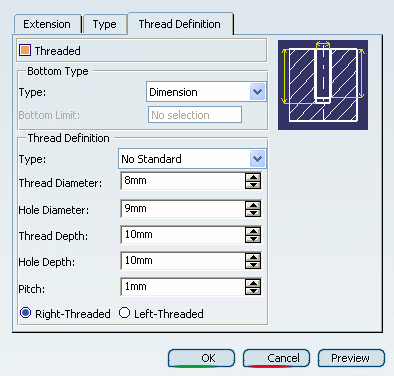Confirm the dialog with OK
Viewport: 394px width, 376px height.
click(x=201, y=358)
